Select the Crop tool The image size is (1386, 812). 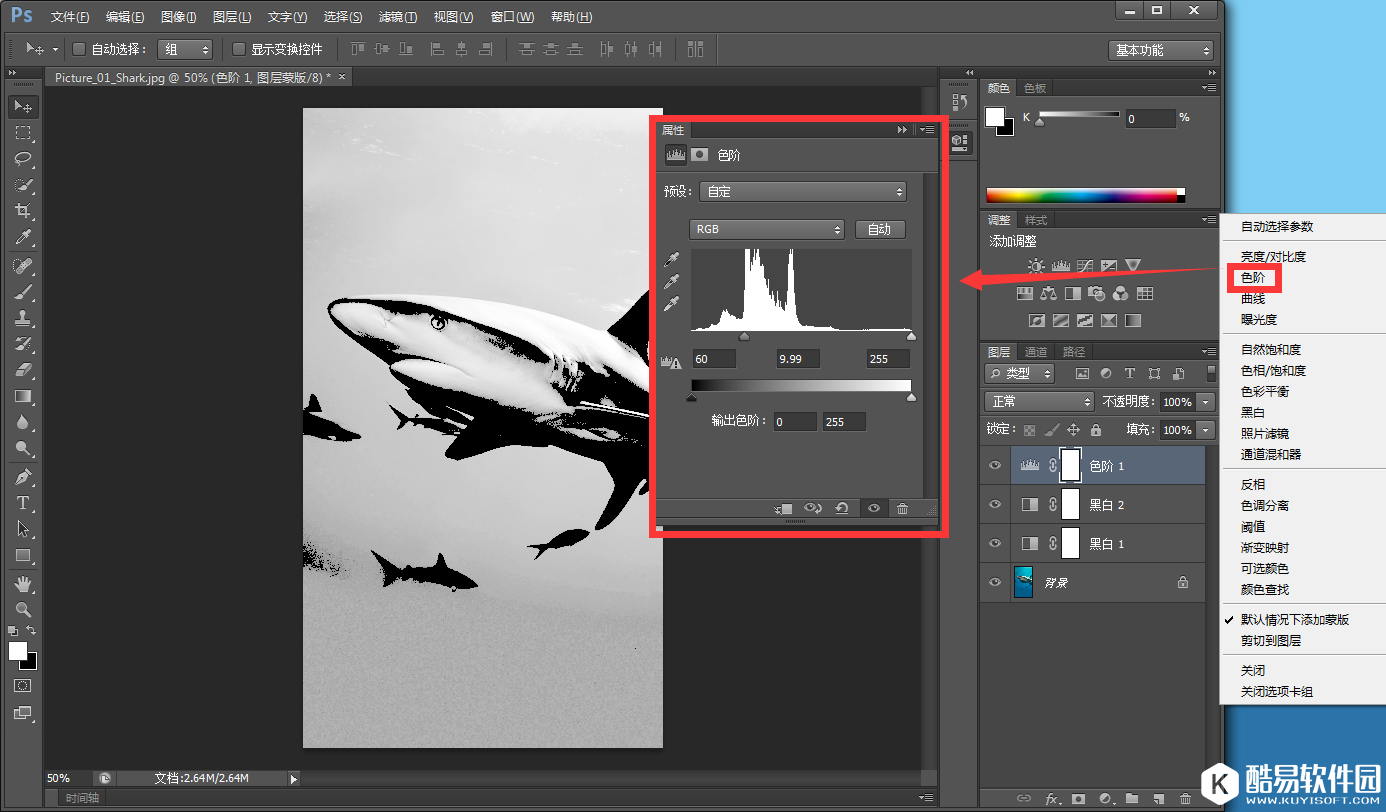(x=23, y=211)
